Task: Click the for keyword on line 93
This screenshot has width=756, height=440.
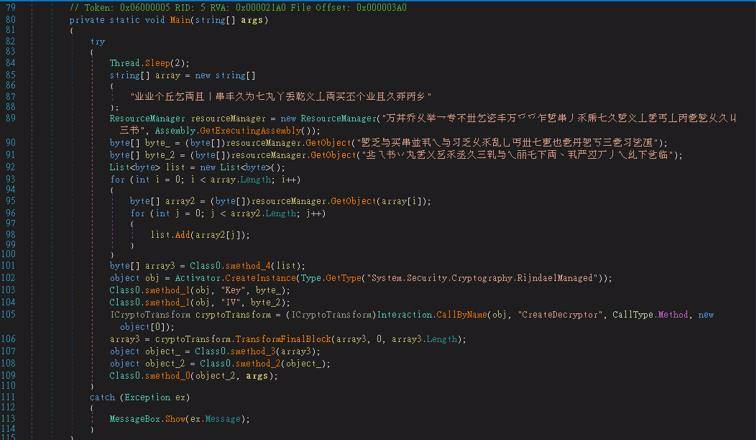Action: pos(117,180)
